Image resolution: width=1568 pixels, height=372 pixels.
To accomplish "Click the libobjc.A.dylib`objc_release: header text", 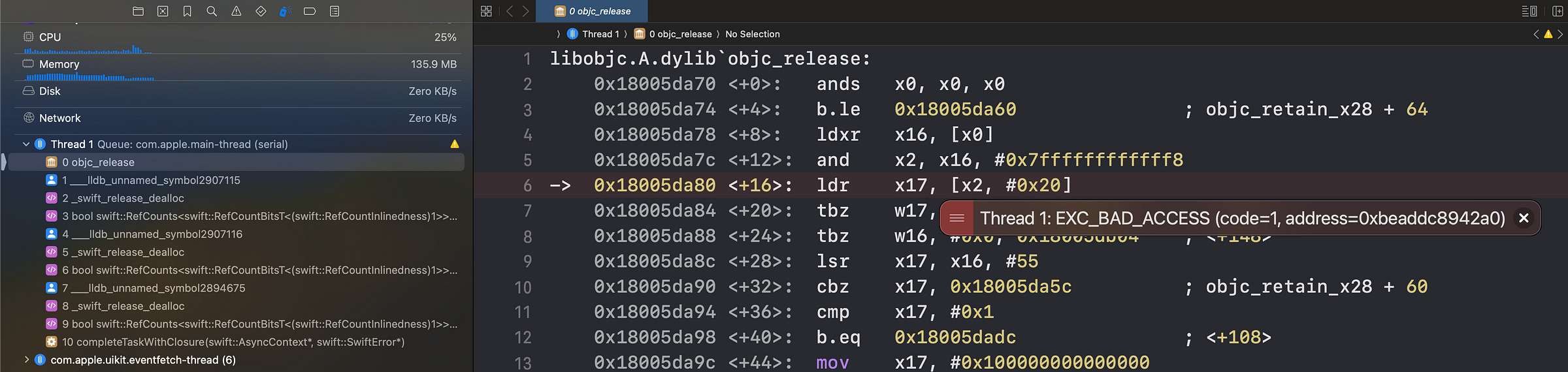I will click(x=710, y=59).
